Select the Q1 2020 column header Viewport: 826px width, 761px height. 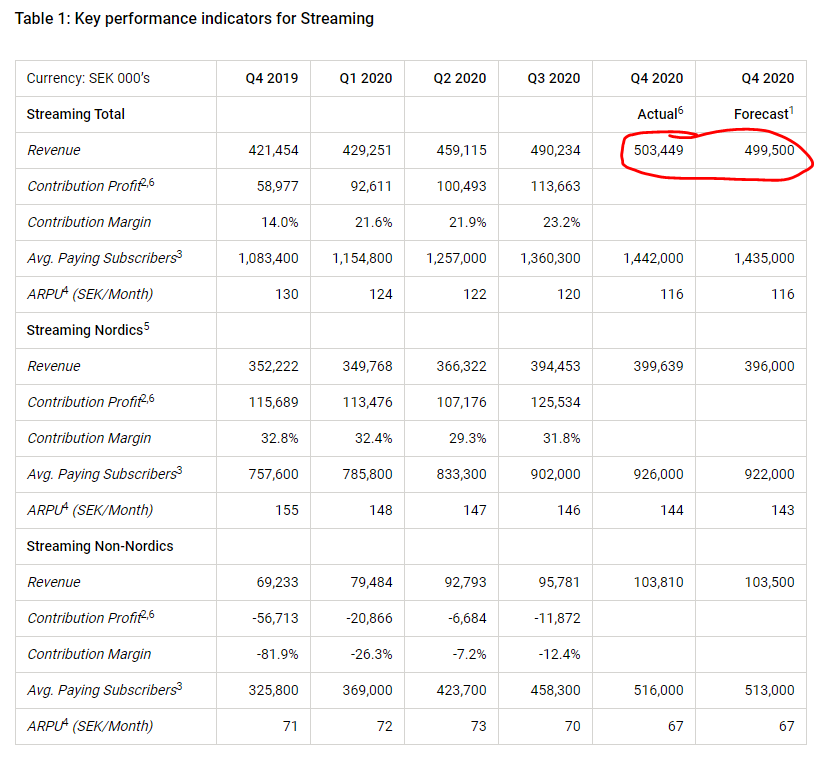(x=365, y=78)
